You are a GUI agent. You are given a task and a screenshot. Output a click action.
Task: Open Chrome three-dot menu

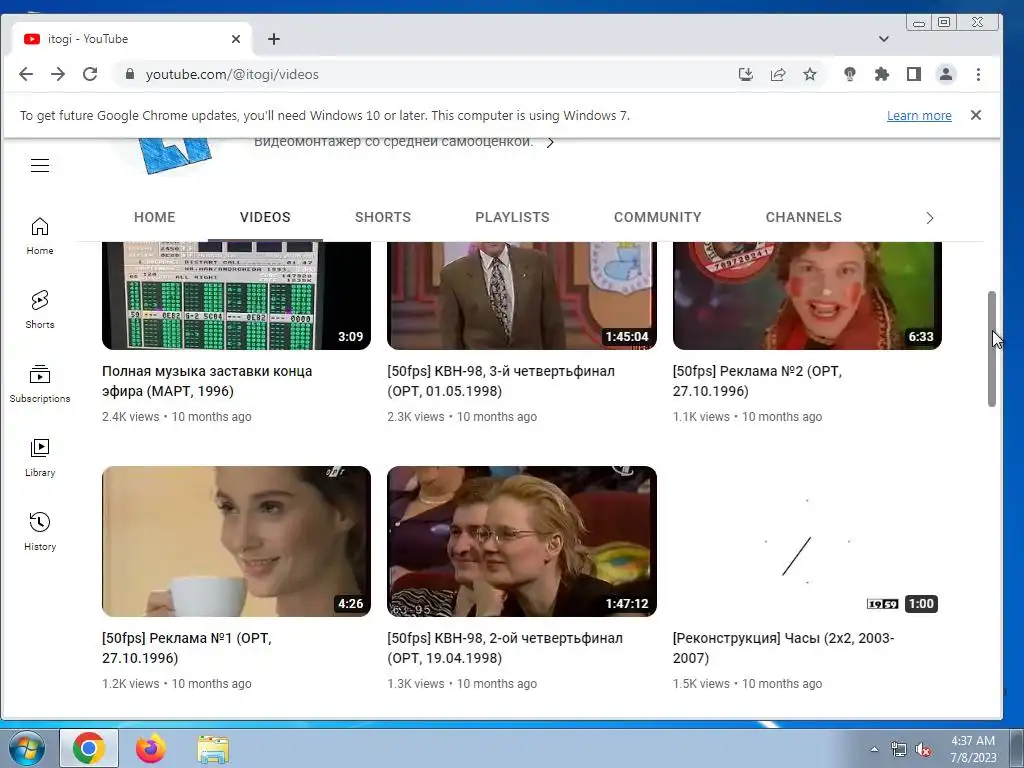pos(978,74)
